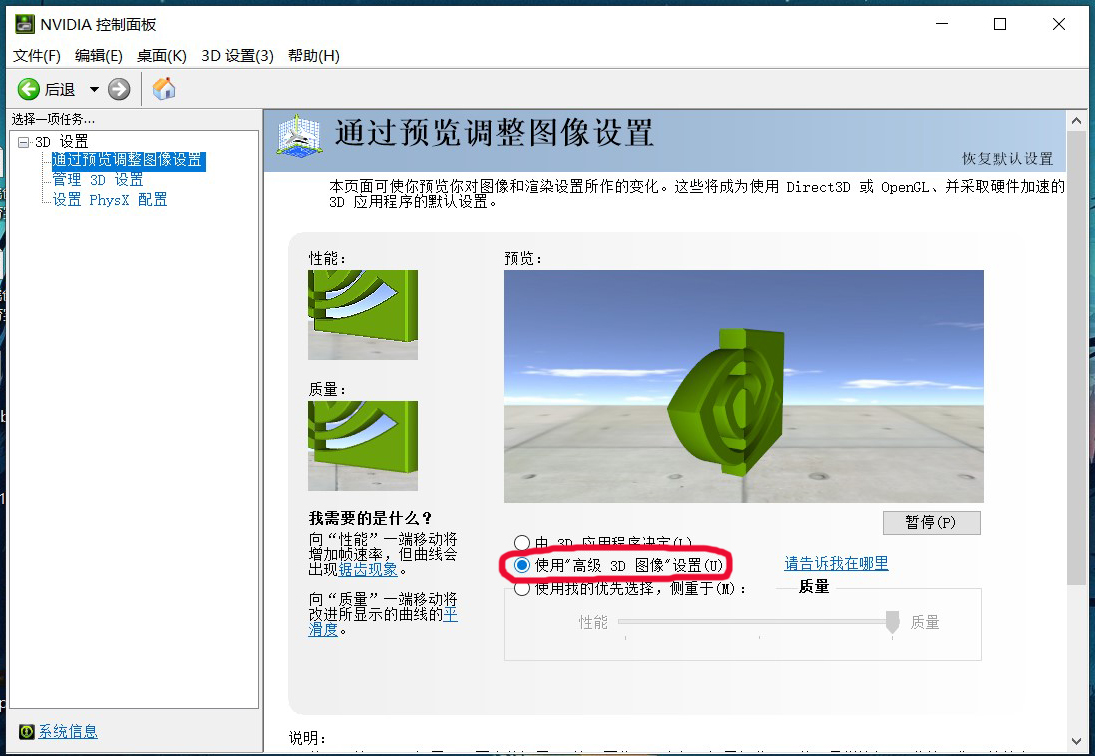1095x756 pixels.
Task: Click the green Back navigation arrow
Action: pos(28,88)
